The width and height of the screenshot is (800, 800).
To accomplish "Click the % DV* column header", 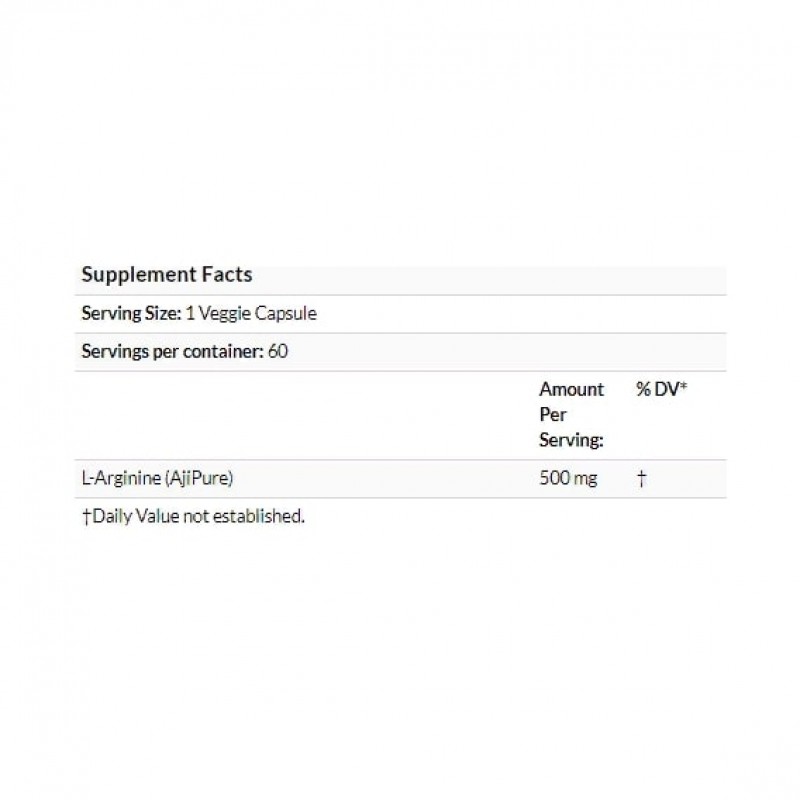I will [661, 389].
